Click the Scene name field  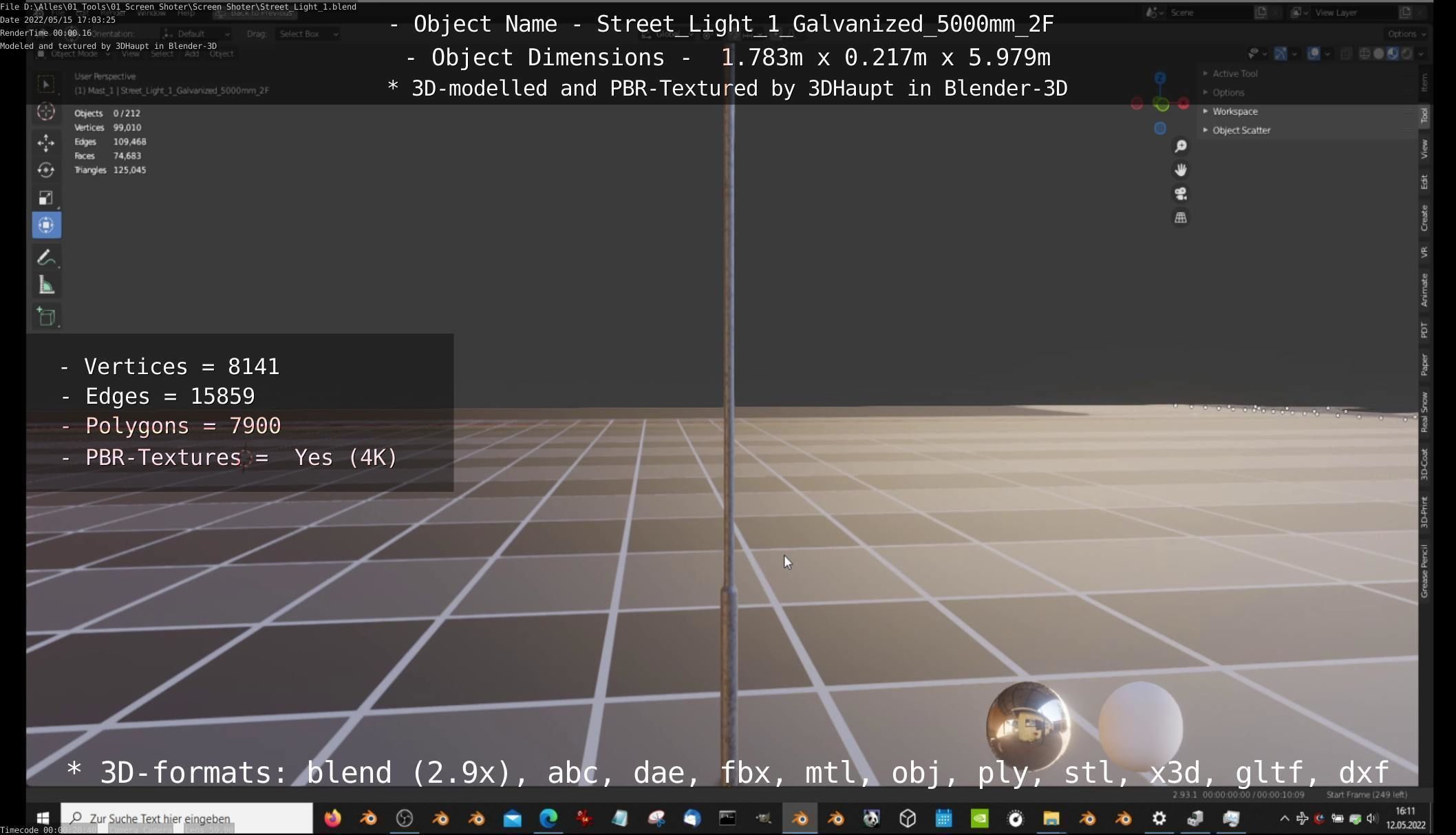[1211, 12]
